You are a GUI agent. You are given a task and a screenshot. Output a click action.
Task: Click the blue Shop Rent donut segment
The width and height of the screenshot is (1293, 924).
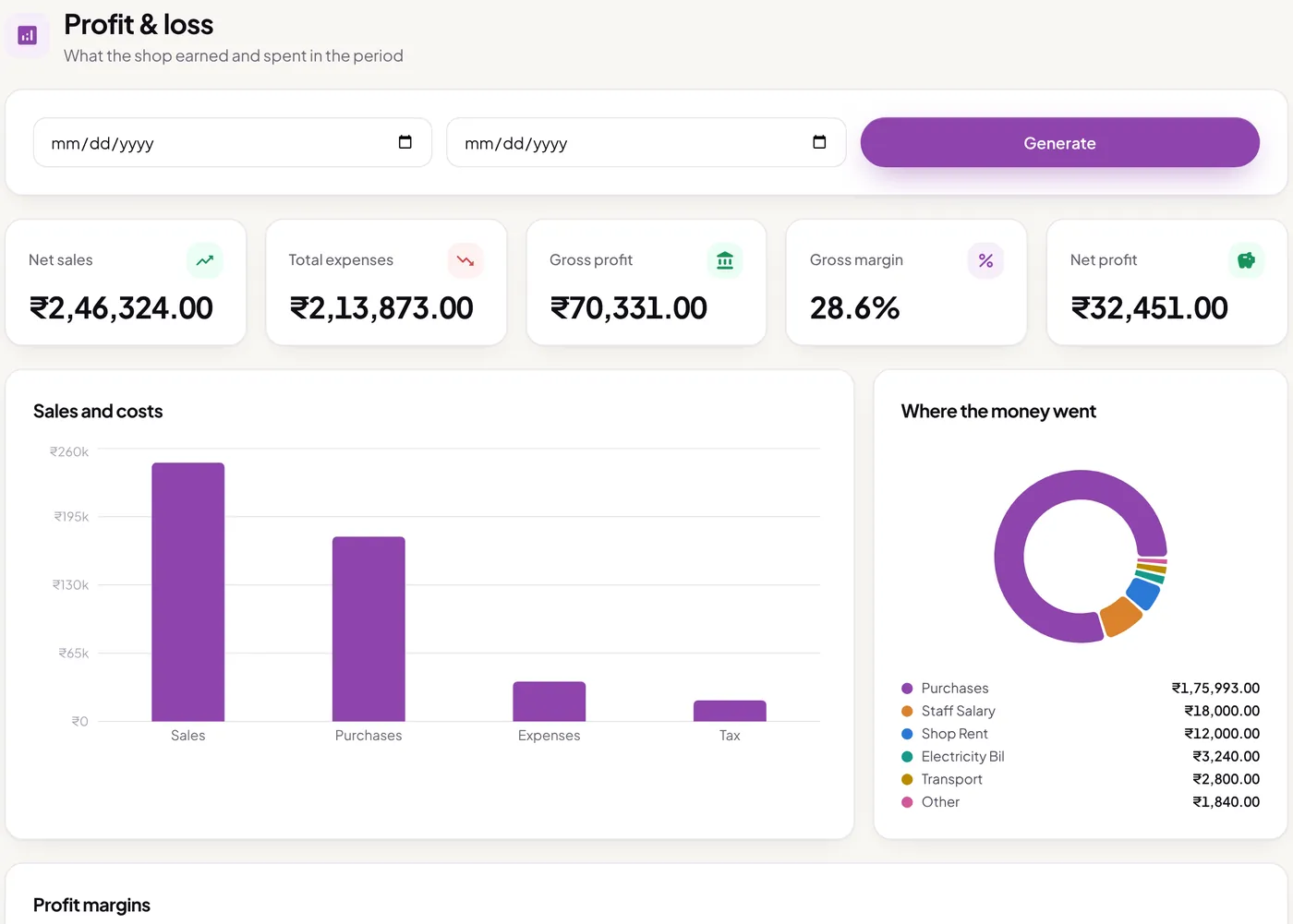1143,594
